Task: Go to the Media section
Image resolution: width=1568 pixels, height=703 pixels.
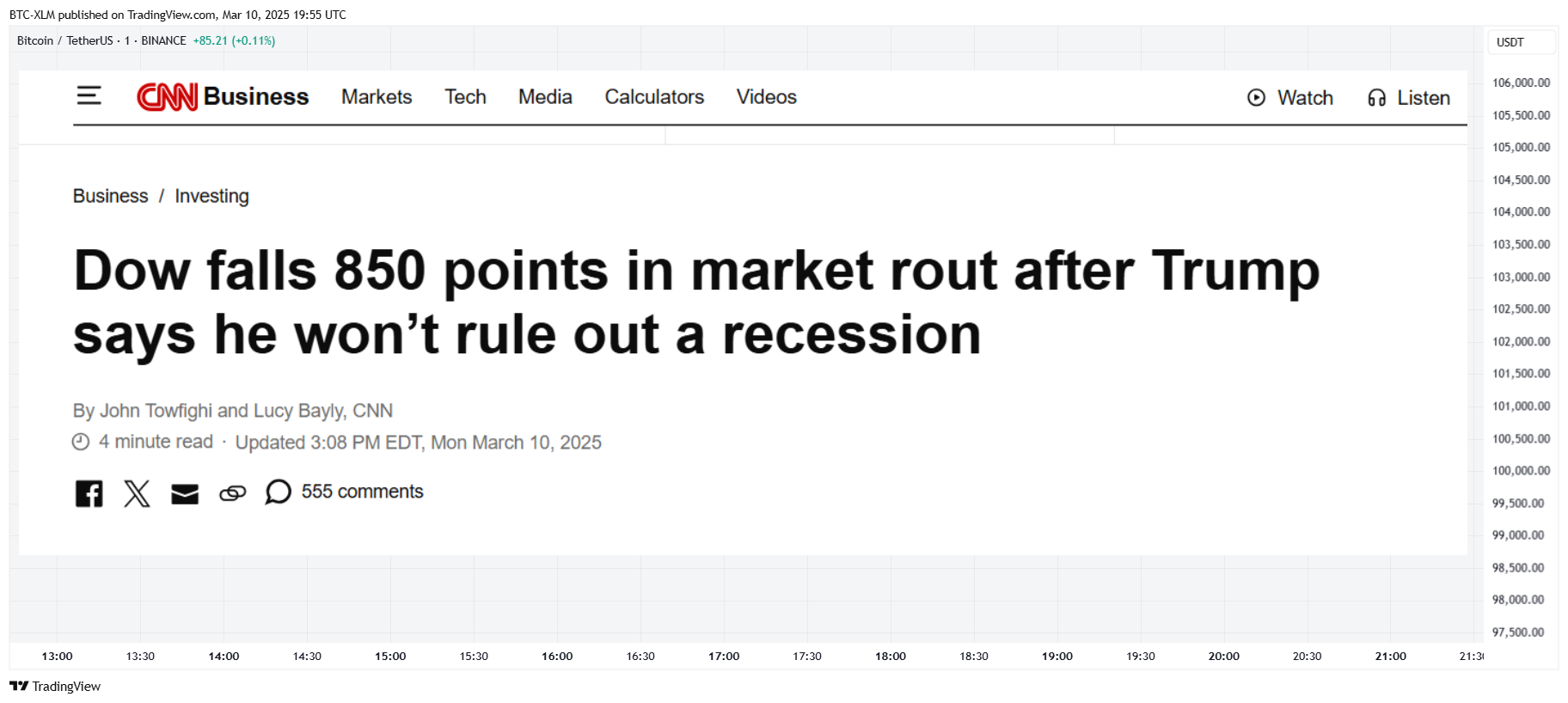Action: (545, 97)
